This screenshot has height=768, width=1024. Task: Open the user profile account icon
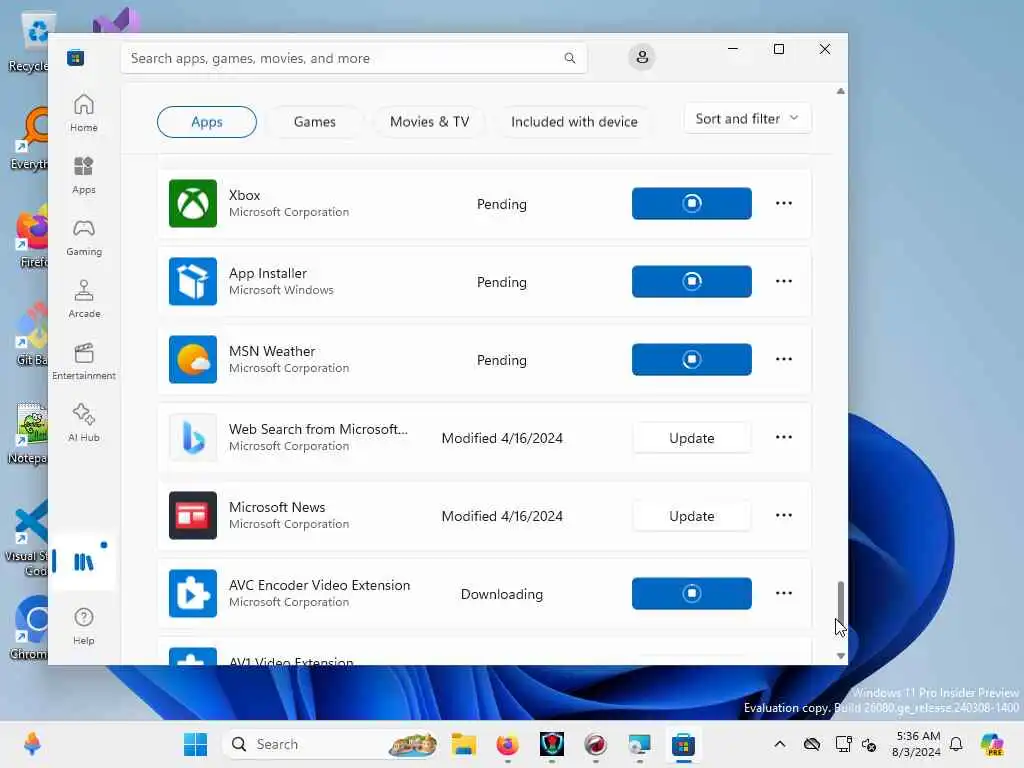642,57
